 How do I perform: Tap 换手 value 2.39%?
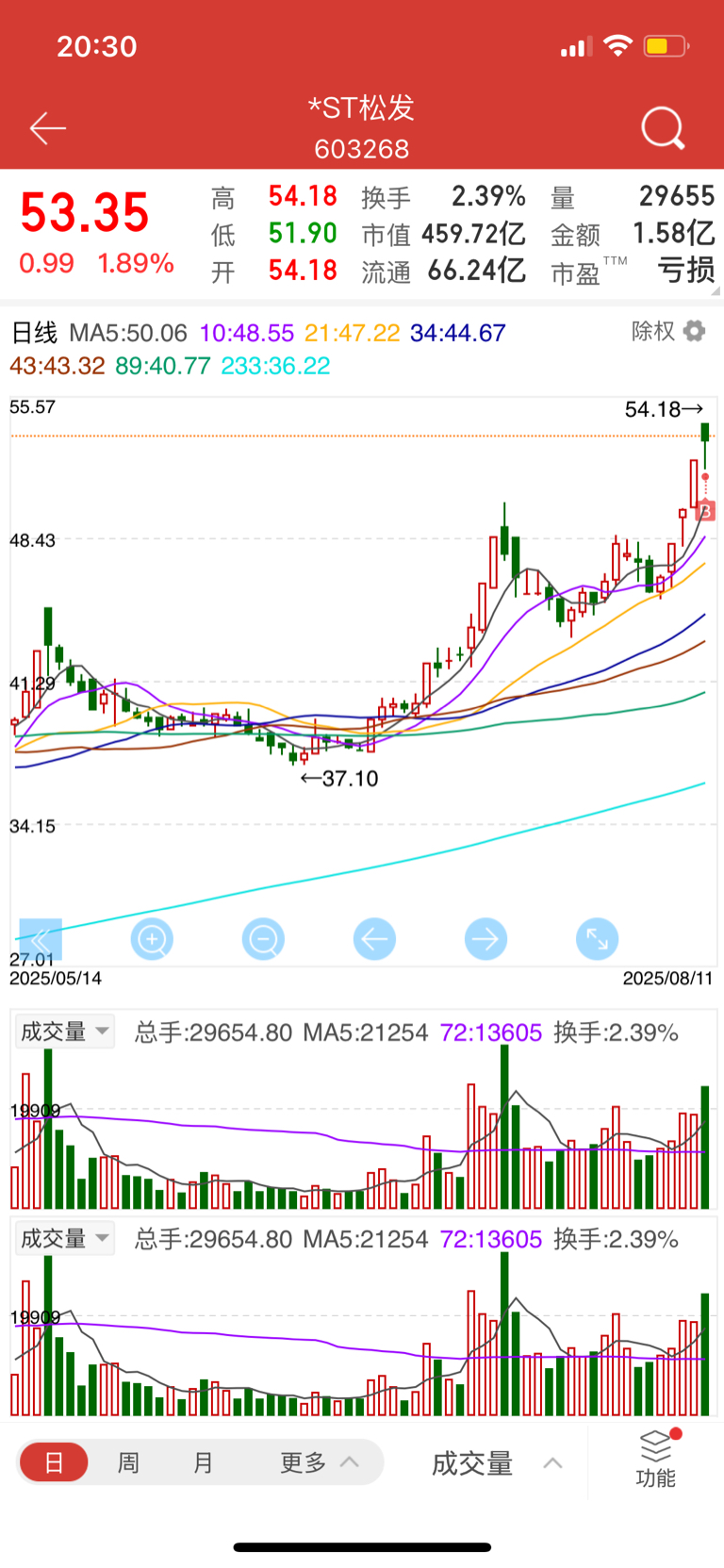(x=488, y=196)
